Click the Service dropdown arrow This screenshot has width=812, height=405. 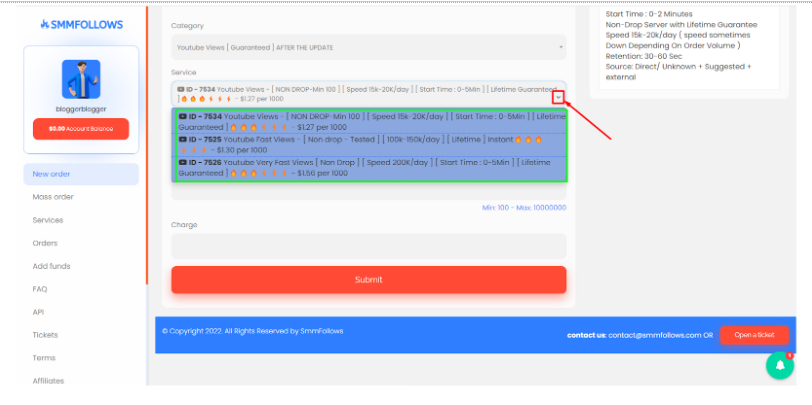tap(558, 97)
